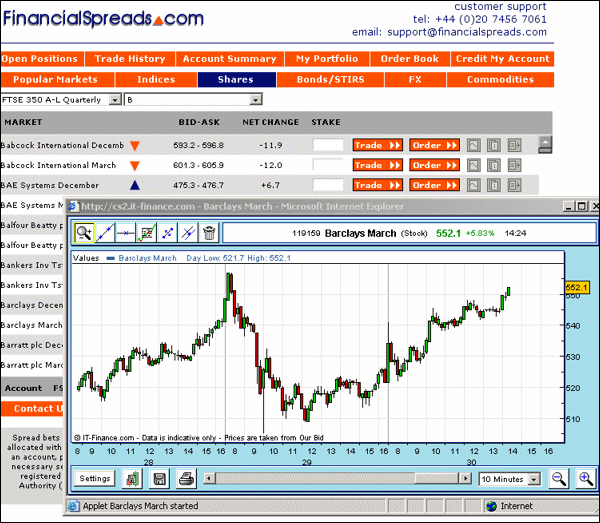Click the 552.1 price tag on chart axis
Viewport: 600px width, 523px height.
(x=577, y=288)
